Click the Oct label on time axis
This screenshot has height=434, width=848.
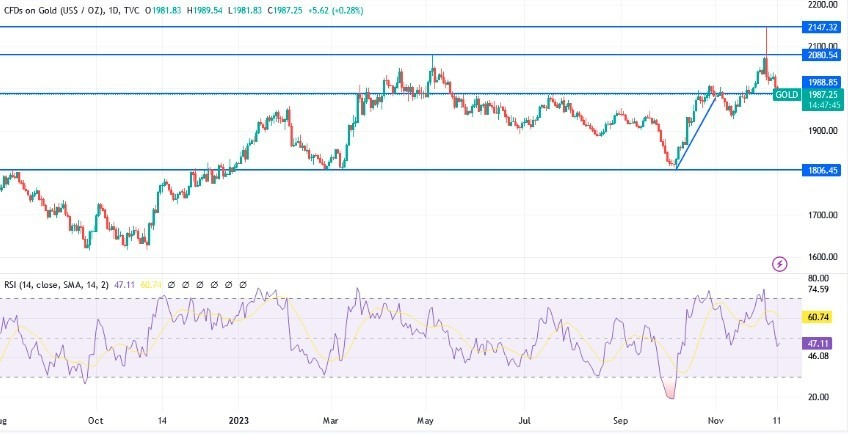95,420
